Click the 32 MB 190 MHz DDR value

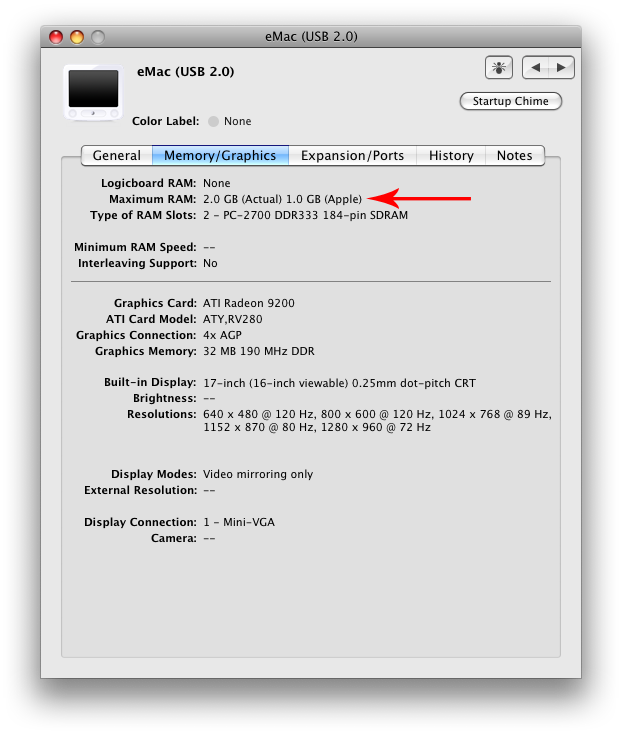[259, 351]
